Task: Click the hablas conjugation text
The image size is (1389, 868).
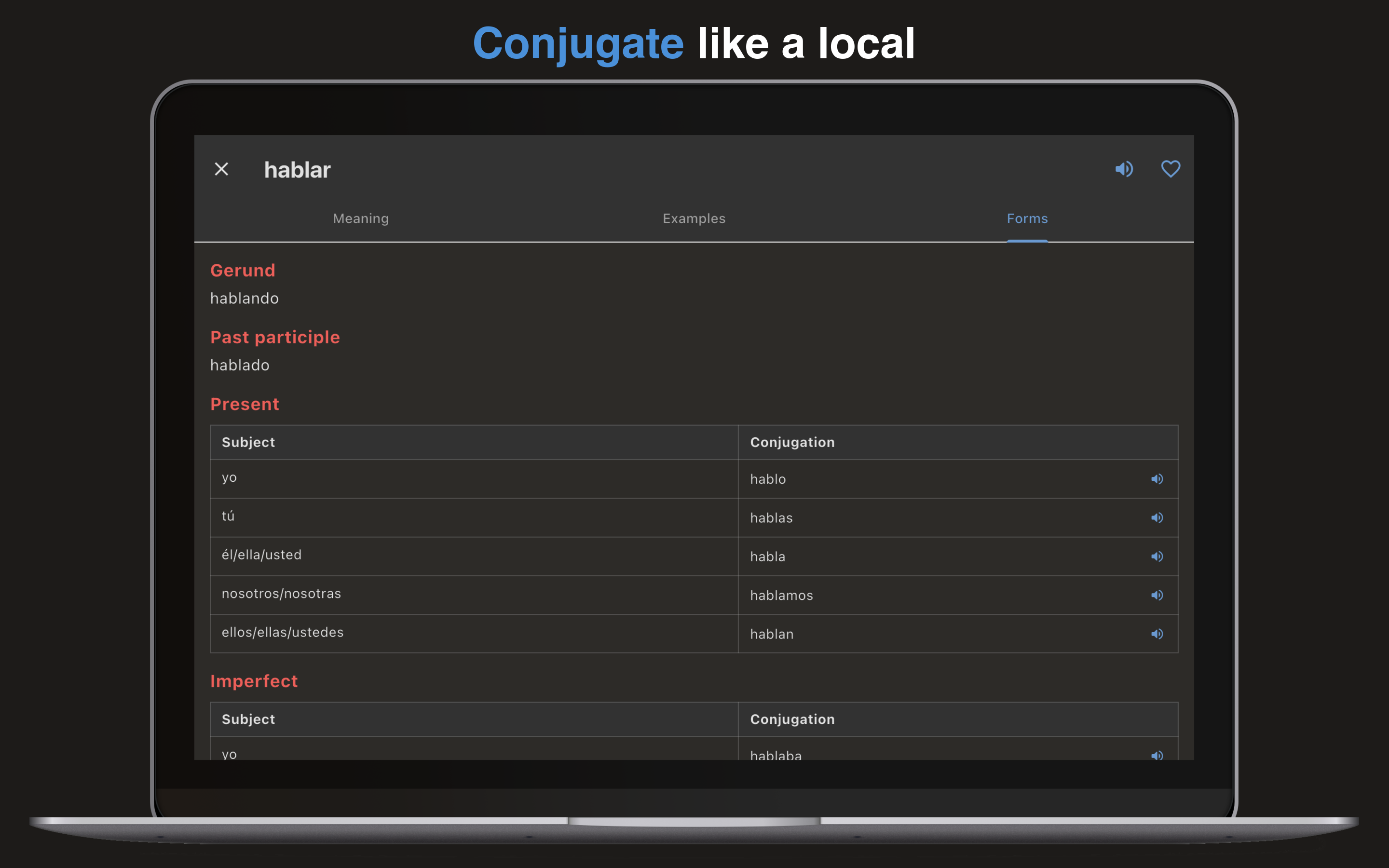Action: coord(771,518)
